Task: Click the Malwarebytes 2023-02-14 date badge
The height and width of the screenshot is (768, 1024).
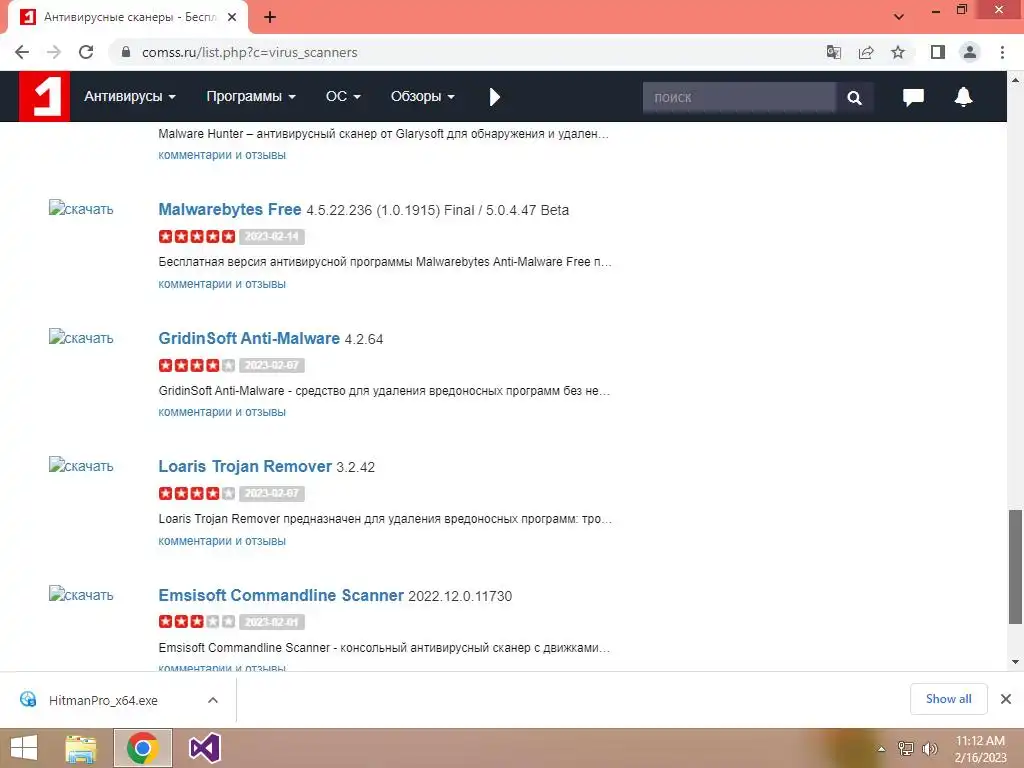Action: 272,236
